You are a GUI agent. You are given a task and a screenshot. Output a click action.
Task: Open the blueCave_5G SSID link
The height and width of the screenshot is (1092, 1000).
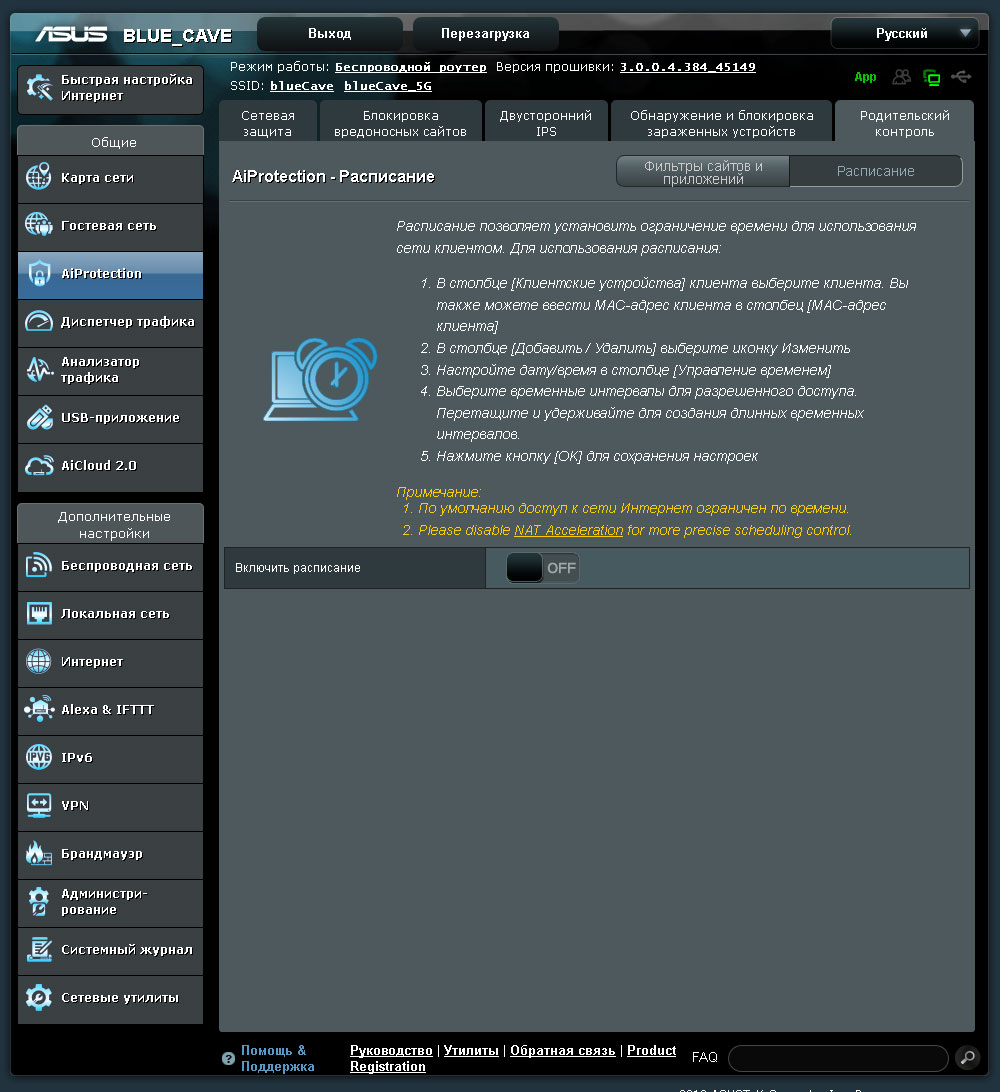[388, 86]
